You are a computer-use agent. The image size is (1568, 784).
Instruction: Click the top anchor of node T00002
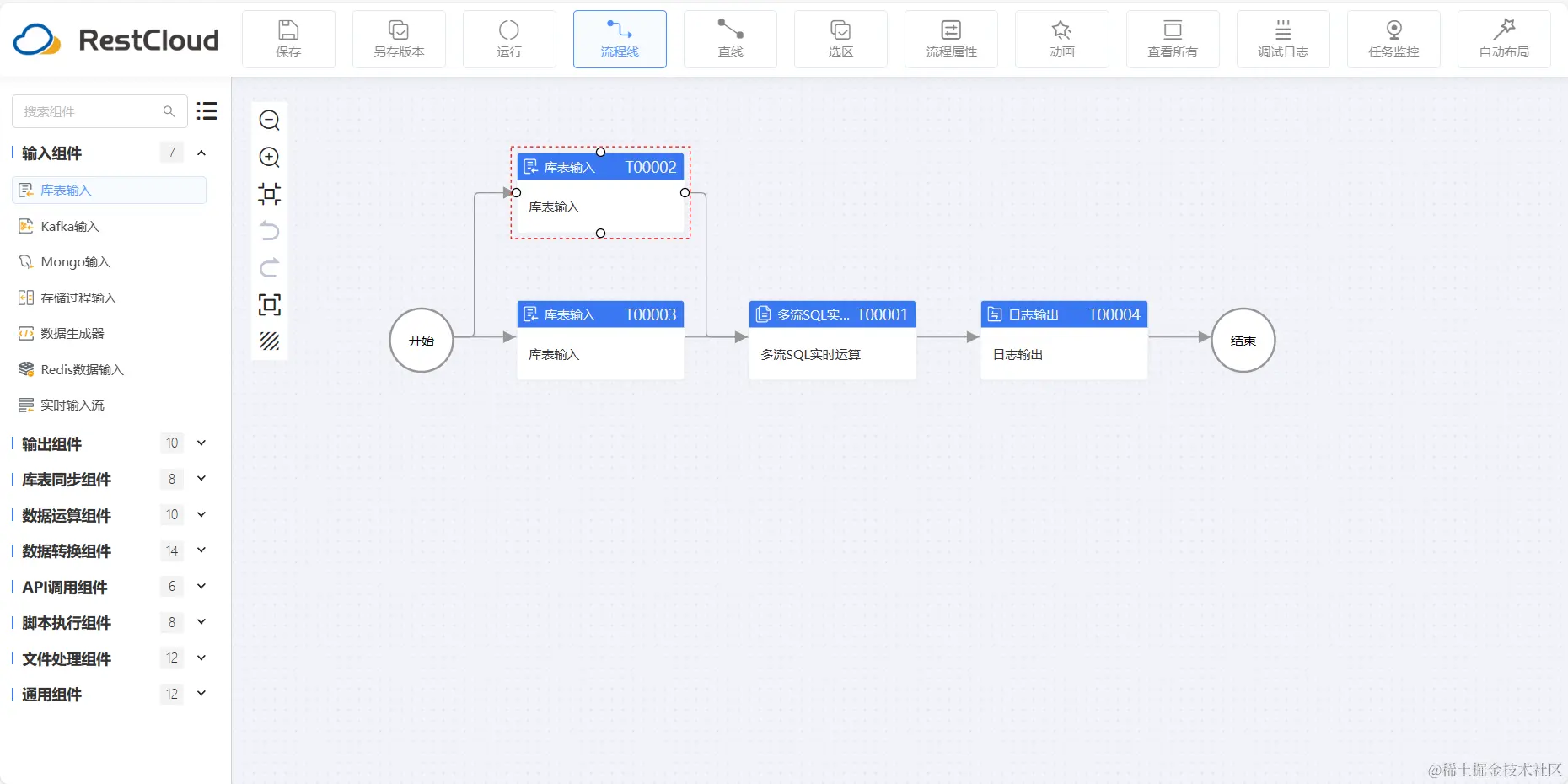tap(601, 153)
